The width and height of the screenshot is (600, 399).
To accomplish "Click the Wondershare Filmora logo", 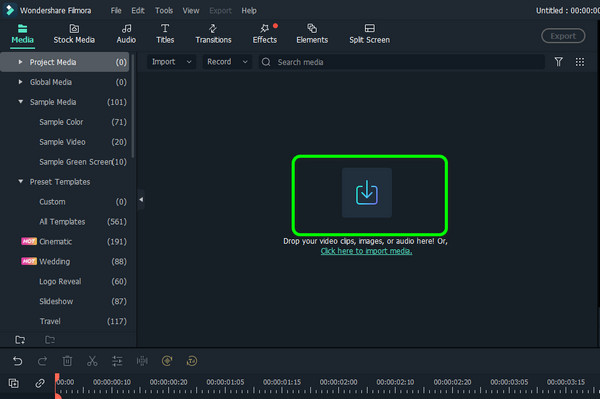I will [10, 10].
